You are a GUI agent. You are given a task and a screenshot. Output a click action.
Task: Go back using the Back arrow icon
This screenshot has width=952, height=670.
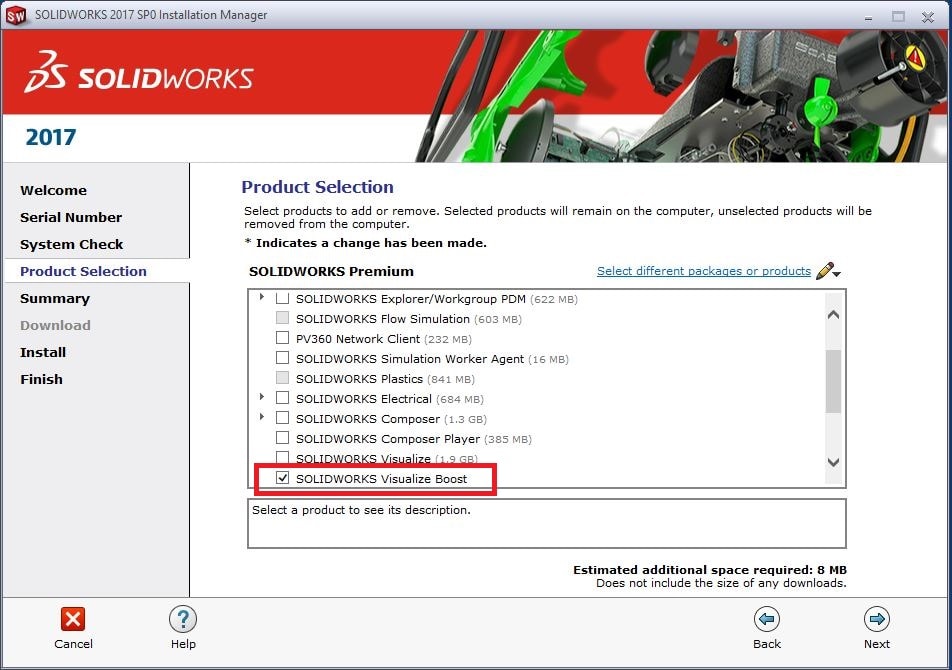coord(767,619)
